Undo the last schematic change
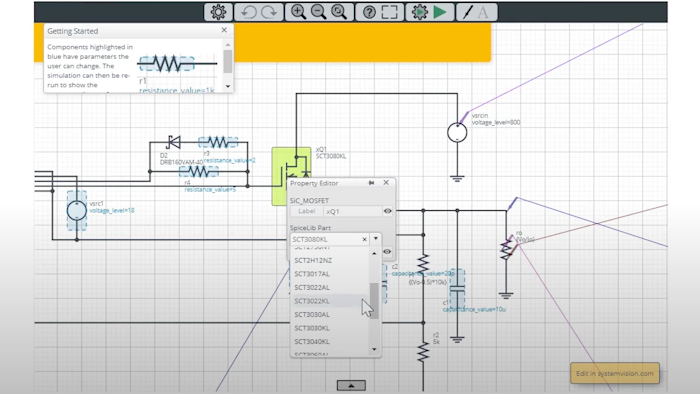This screenshot has height=394, width=700. 248,12
